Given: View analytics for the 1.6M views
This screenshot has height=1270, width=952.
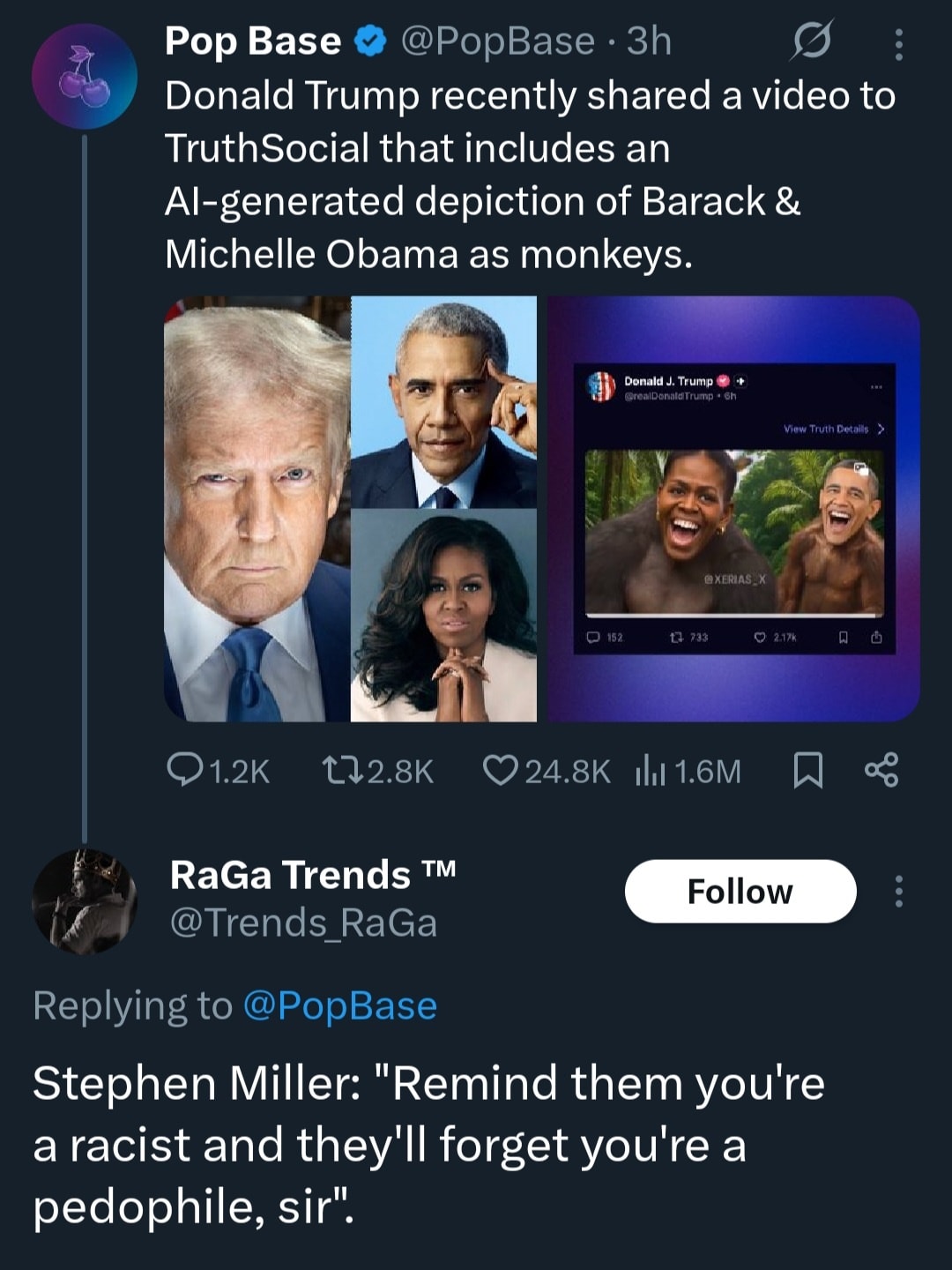Looking at the screenshot, I should [x=688, y=772].
